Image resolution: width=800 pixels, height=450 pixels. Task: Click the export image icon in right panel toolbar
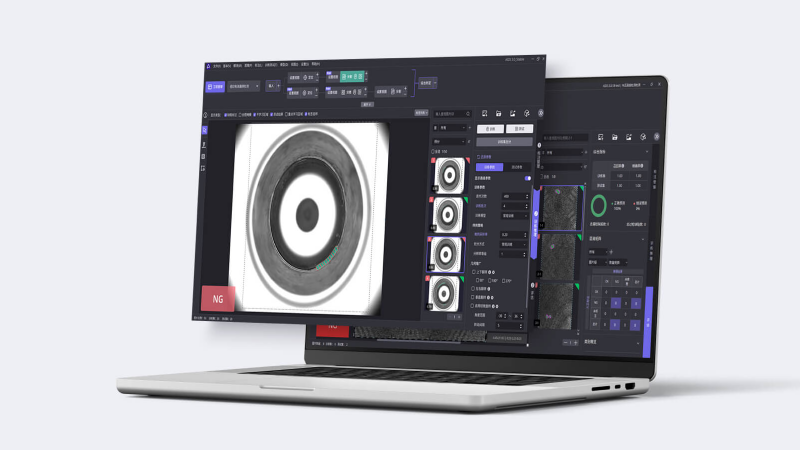(x=512, y=114)
